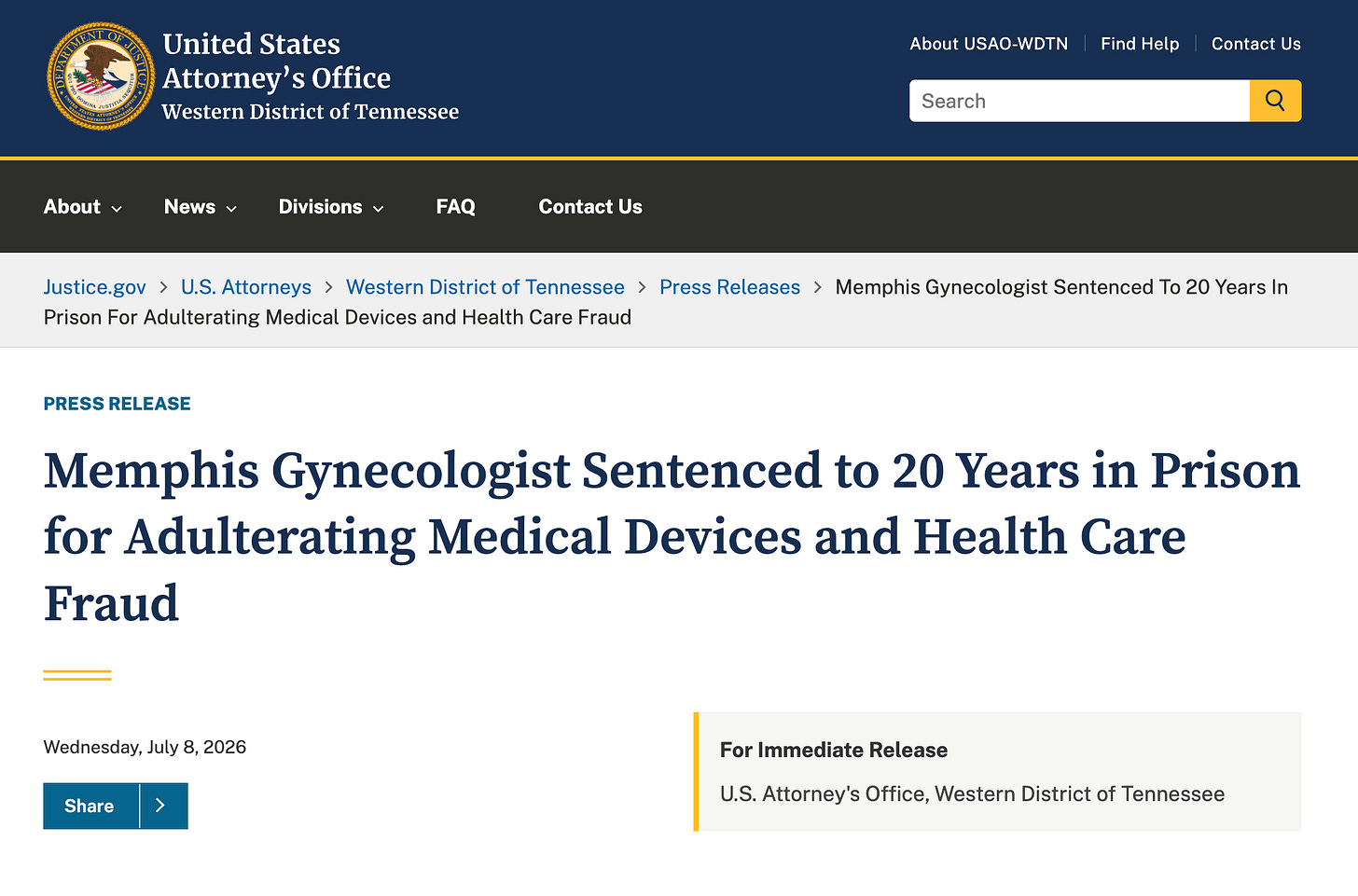Select Contact Us in main navigation bar
Viewport: 1358px width, 896px height.
pos(590,207)
